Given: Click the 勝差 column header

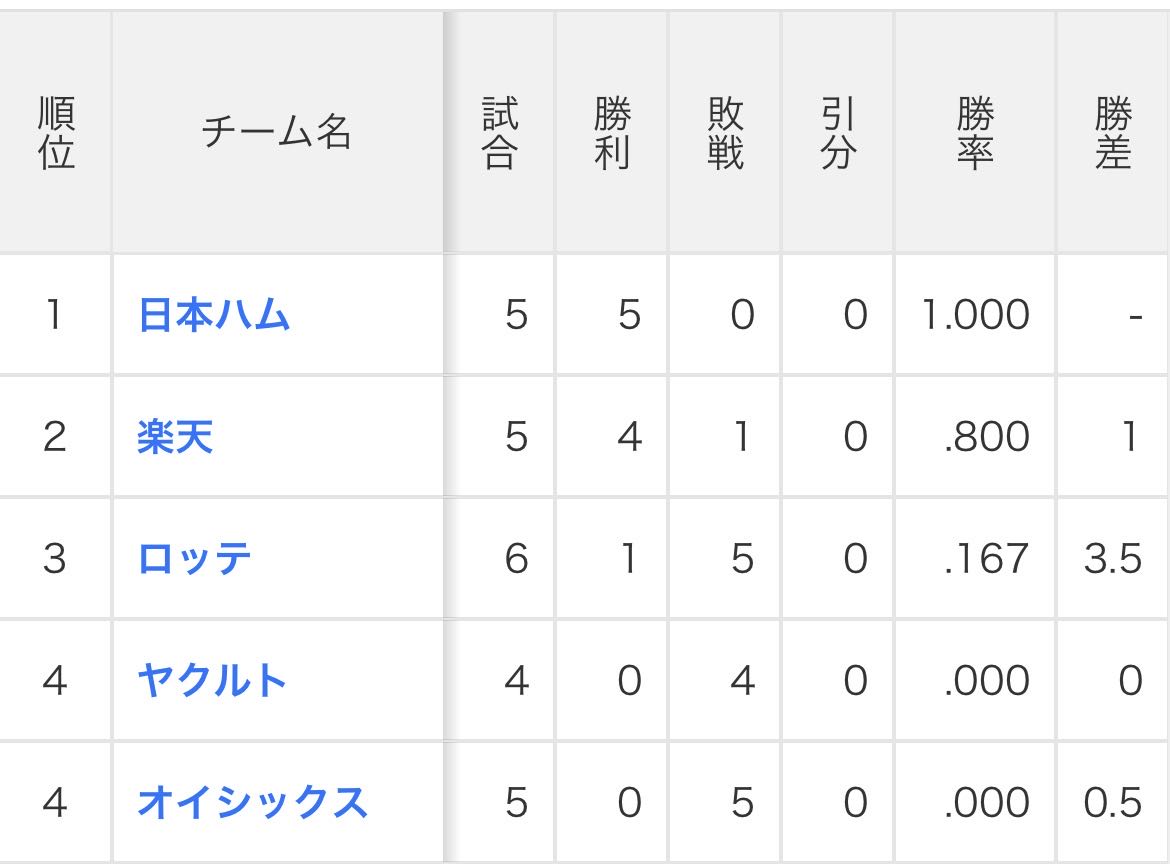Looking at the screenshot, I should (1112, 133).
